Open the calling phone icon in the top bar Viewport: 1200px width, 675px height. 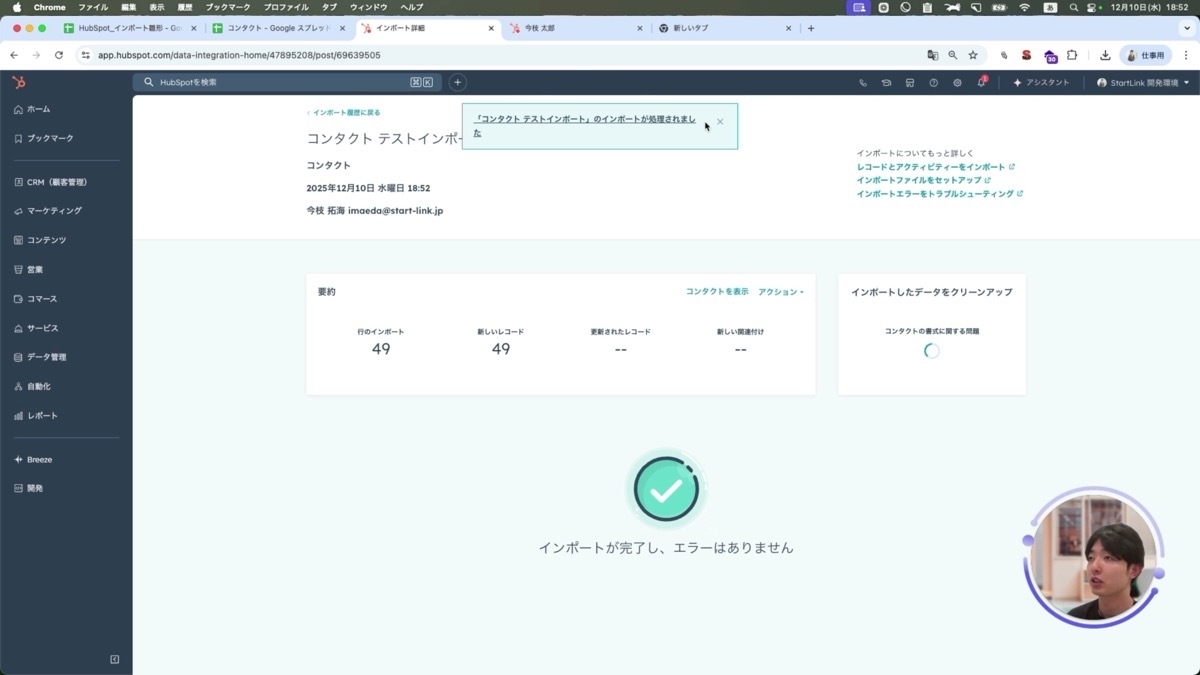click(x=863, y=82)
